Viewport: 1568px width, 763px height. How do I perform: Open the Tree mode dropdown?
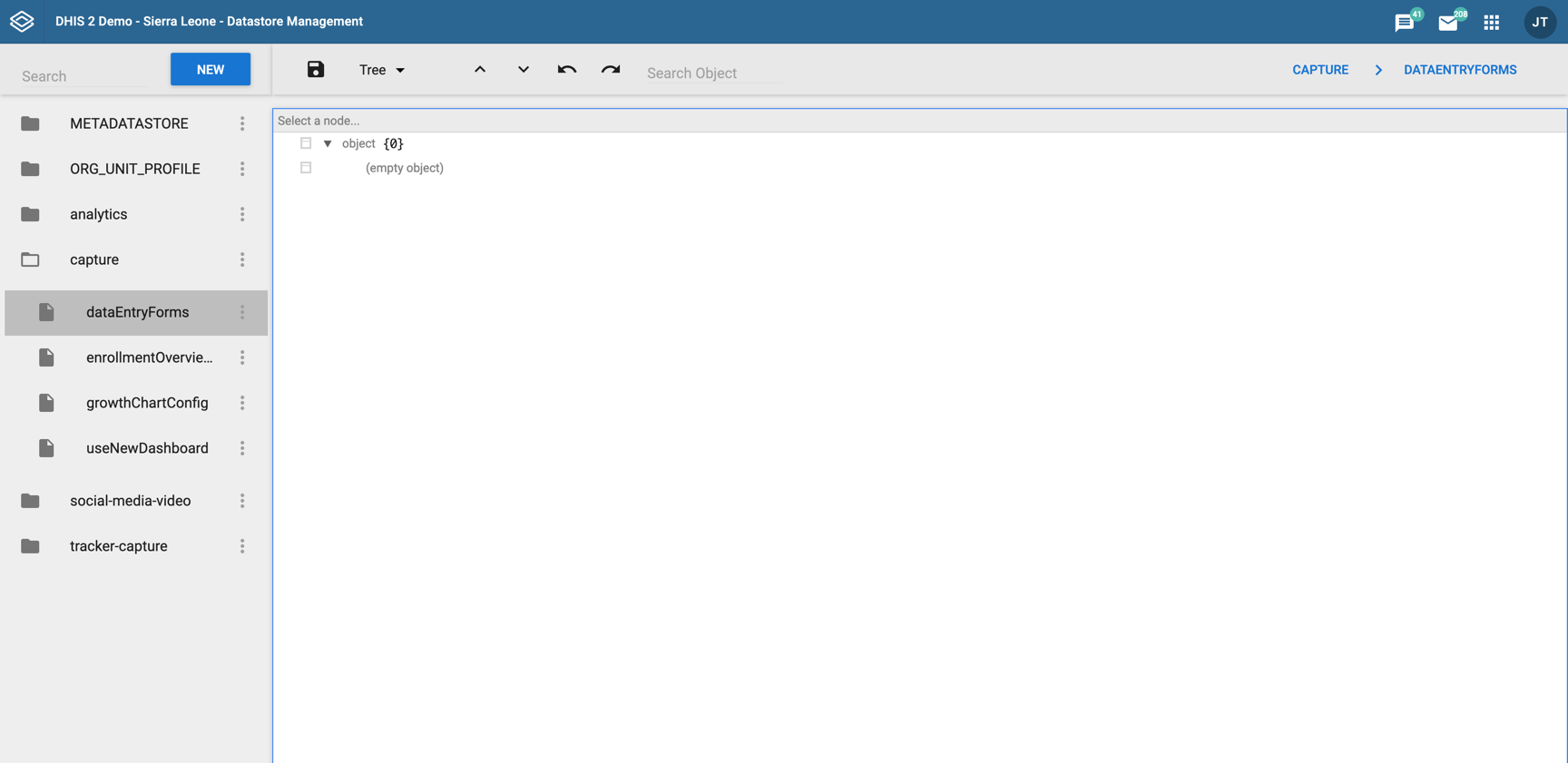click(382, 70)
